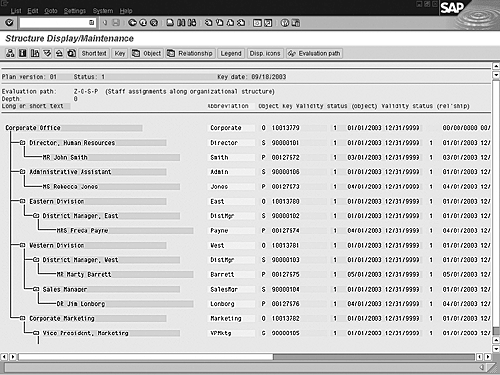The height and width of the screenshot is (375, 500).
Task: Click the Disp. icons button
Action: click(265, 53)
